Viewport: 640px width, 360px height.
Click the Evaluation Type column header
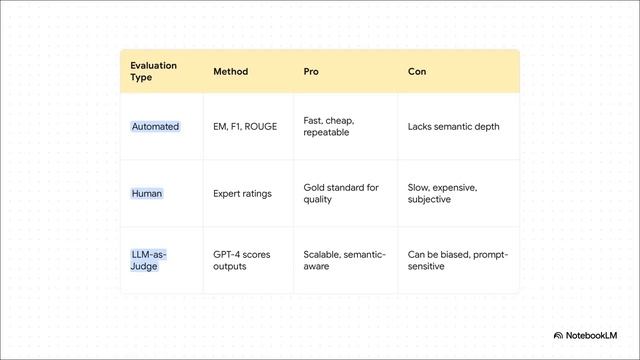tap(153, 71)
